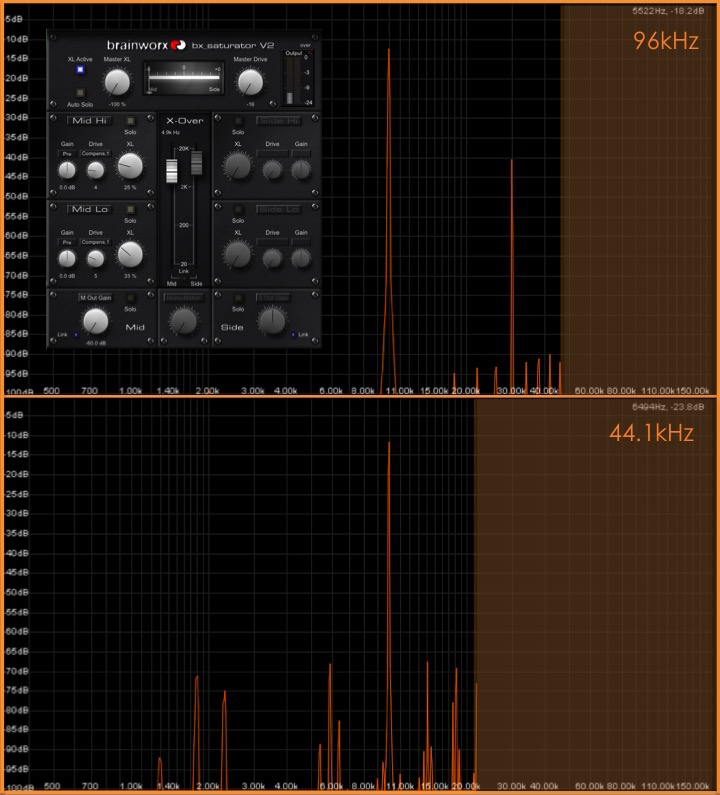720x795 pixels.
Task: Click the Side Hi XL knob
Action: point(238,166)
